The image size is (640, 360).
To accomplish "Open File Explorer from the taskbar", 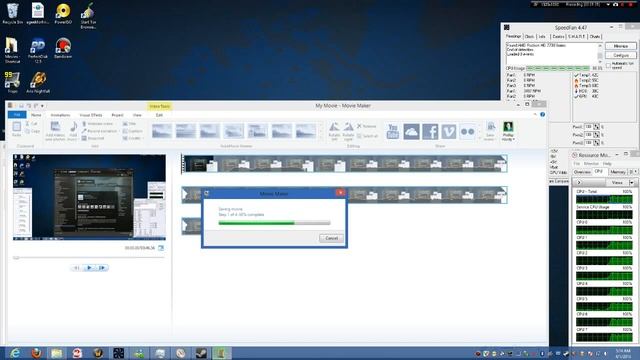I will (57, 353).
